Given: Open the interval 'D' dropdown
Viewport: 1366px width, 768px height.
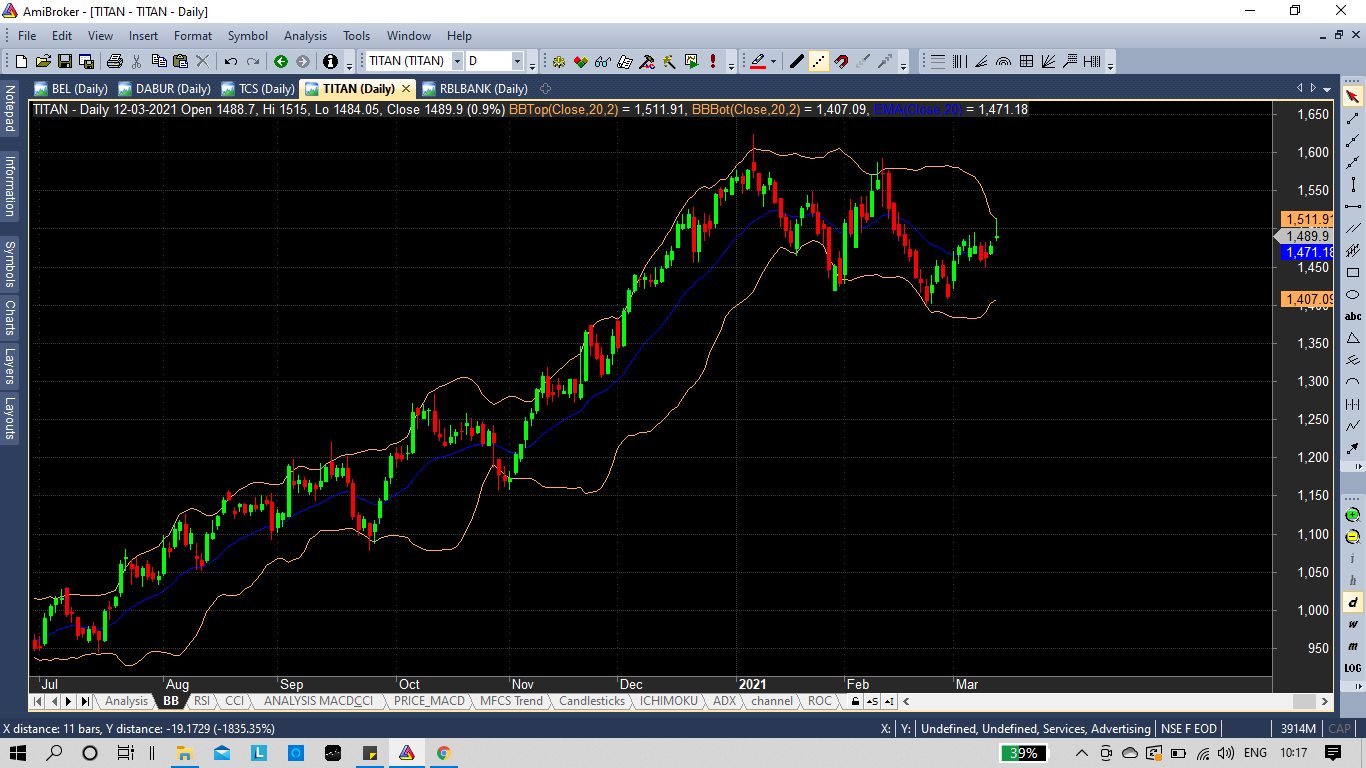Looking at the screenshot, I should [x=518, y=61].
